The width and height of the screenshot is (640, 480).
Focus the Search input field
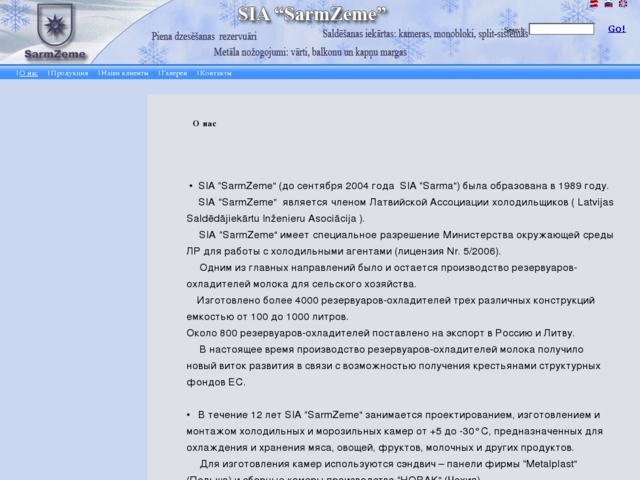(x=561, y=29)
